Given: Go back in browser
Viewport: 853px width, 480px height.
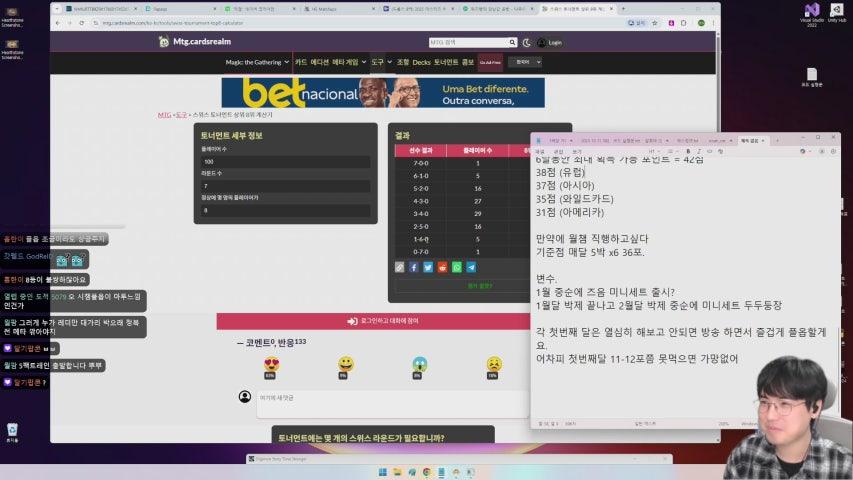Looking at the screenshot, I should pos(58,23).
